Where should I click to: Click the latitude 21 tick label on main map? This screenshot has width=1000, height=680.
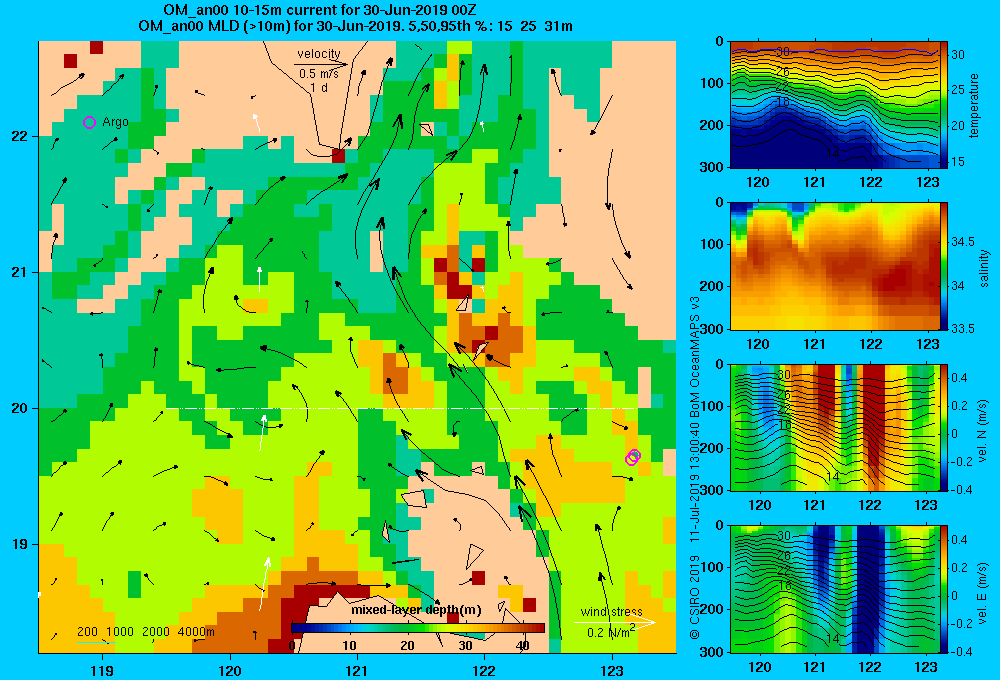pyautogui.click(x=20, y=272)
